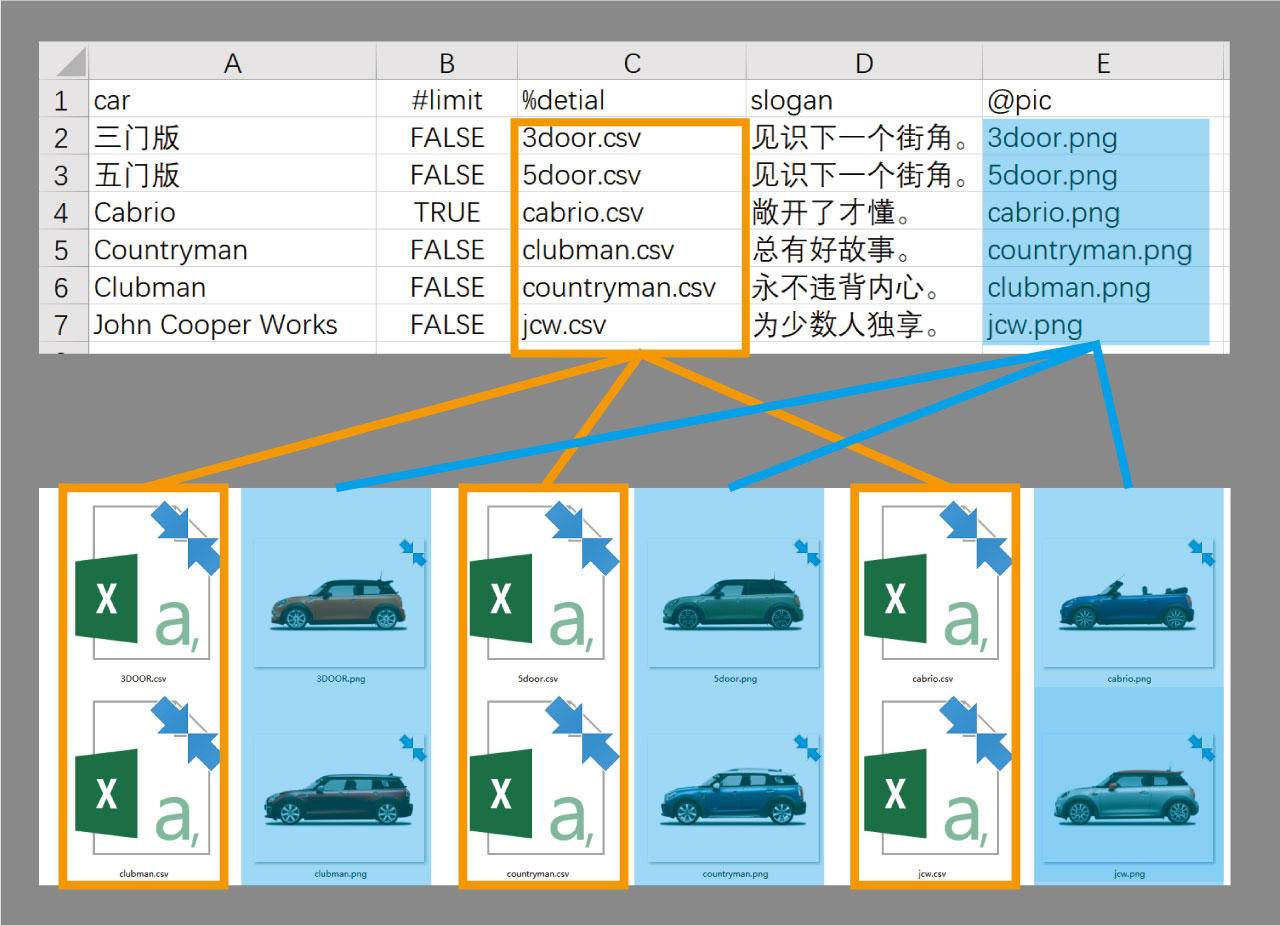1280x925 pixels.
Task: Choose the countryman.png car thumbnail
Action: pos(734,798)
